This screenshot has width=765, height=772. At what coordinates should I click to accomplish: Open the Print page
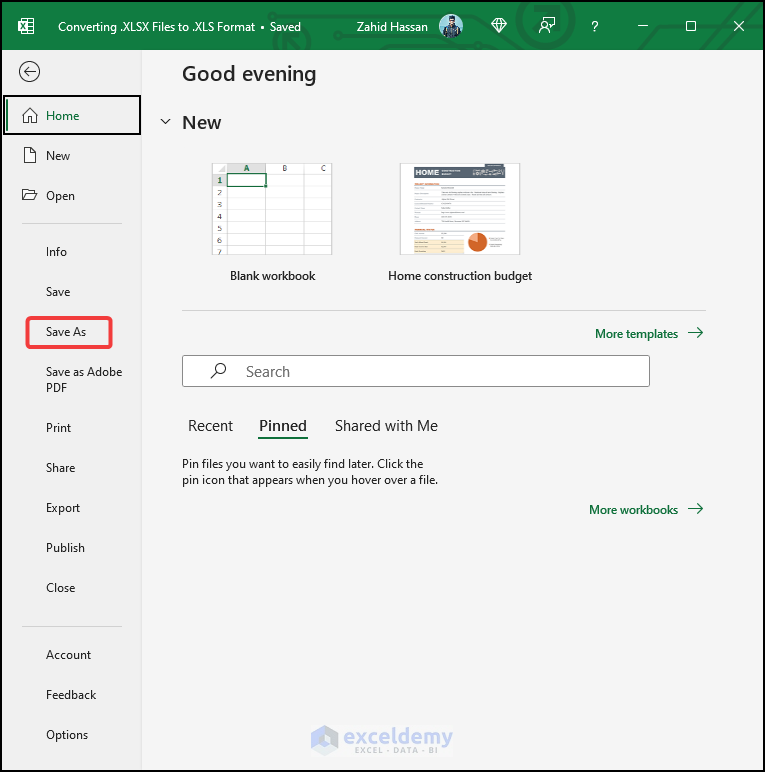pyautogui.click(x=59, y=427)
